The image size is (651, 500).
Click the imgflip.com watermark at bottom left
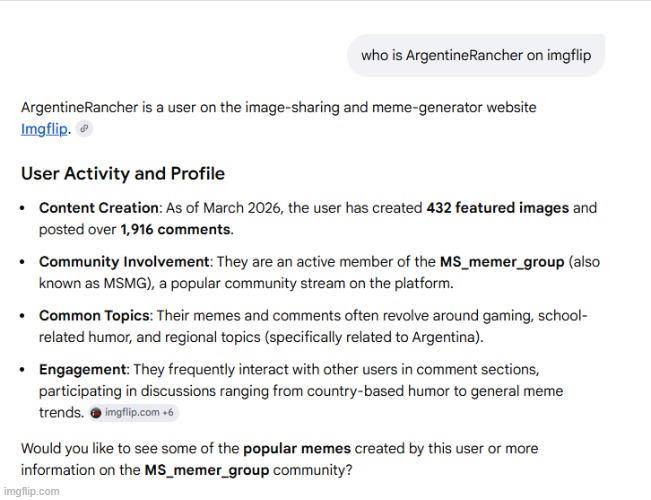(31, 491)
